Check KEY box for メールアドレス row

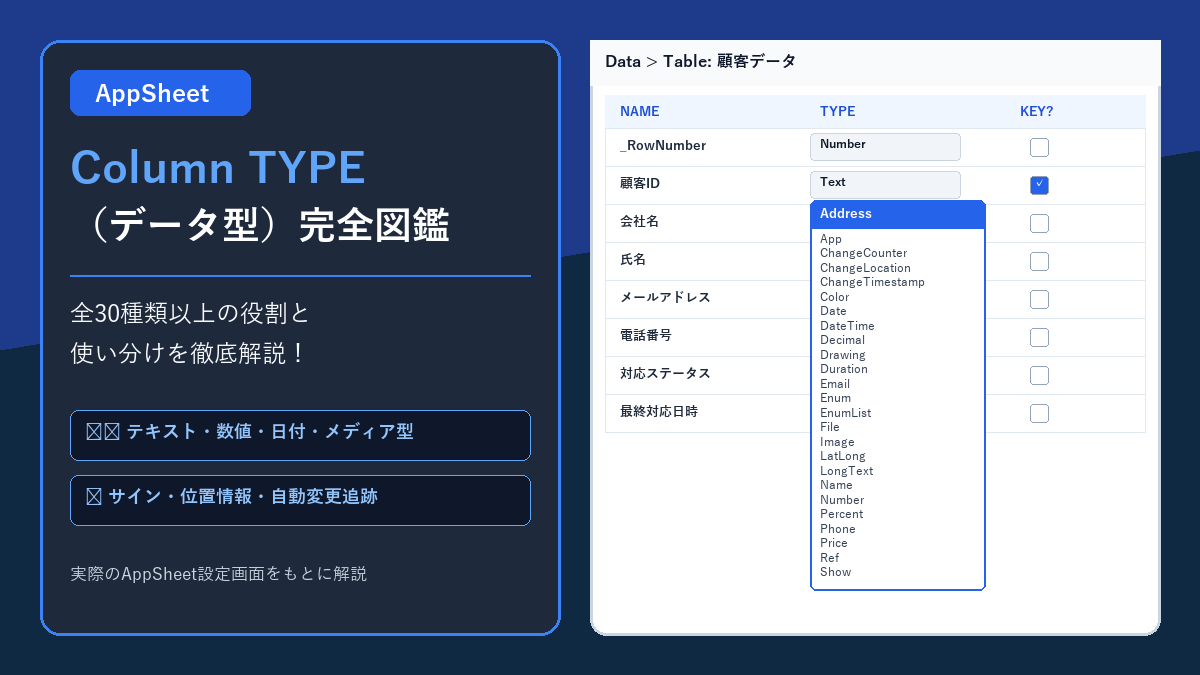[1039, 300]
